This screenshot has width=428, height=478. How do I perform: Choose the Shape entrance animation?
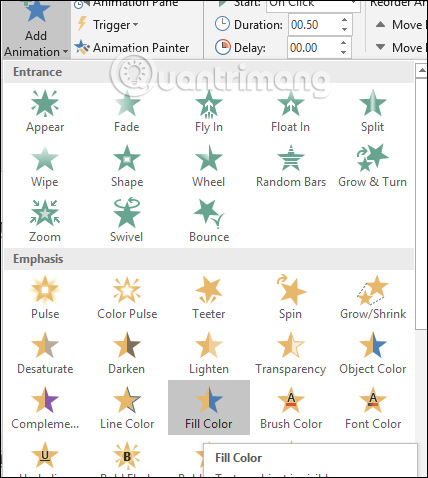click(x=127, y=167)
